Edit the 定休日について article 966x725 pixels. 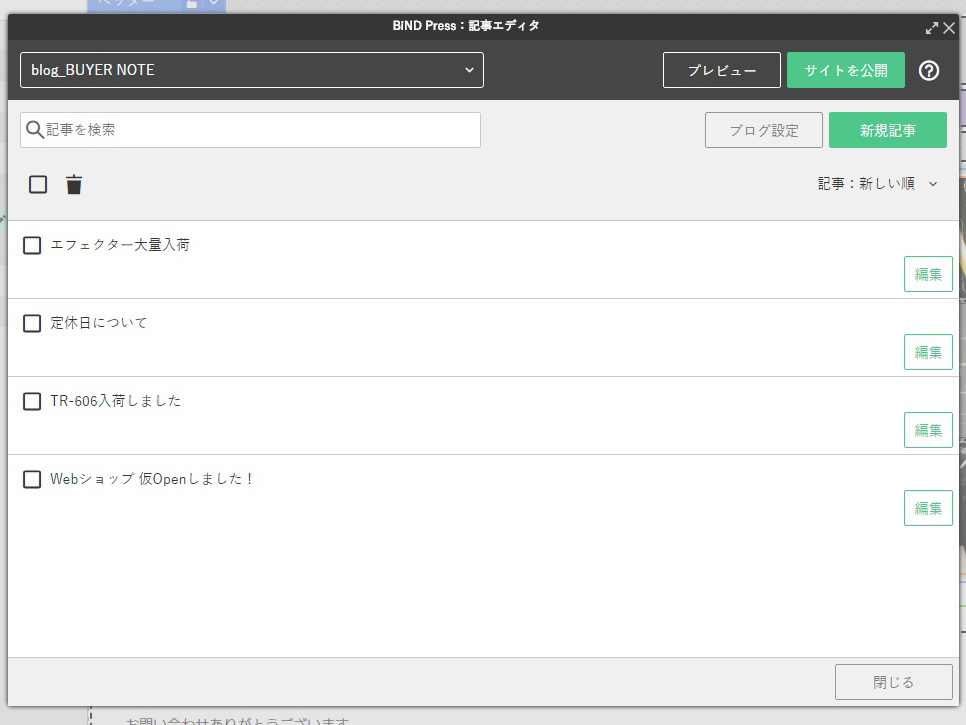point(928,352)
